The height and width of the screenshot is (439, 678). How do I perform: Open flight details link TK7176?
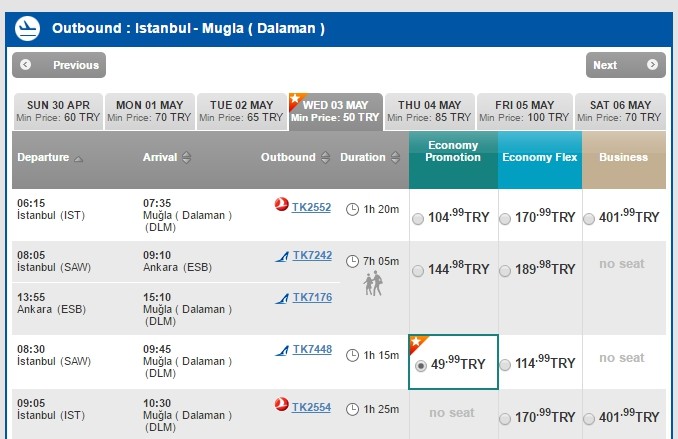311,297
